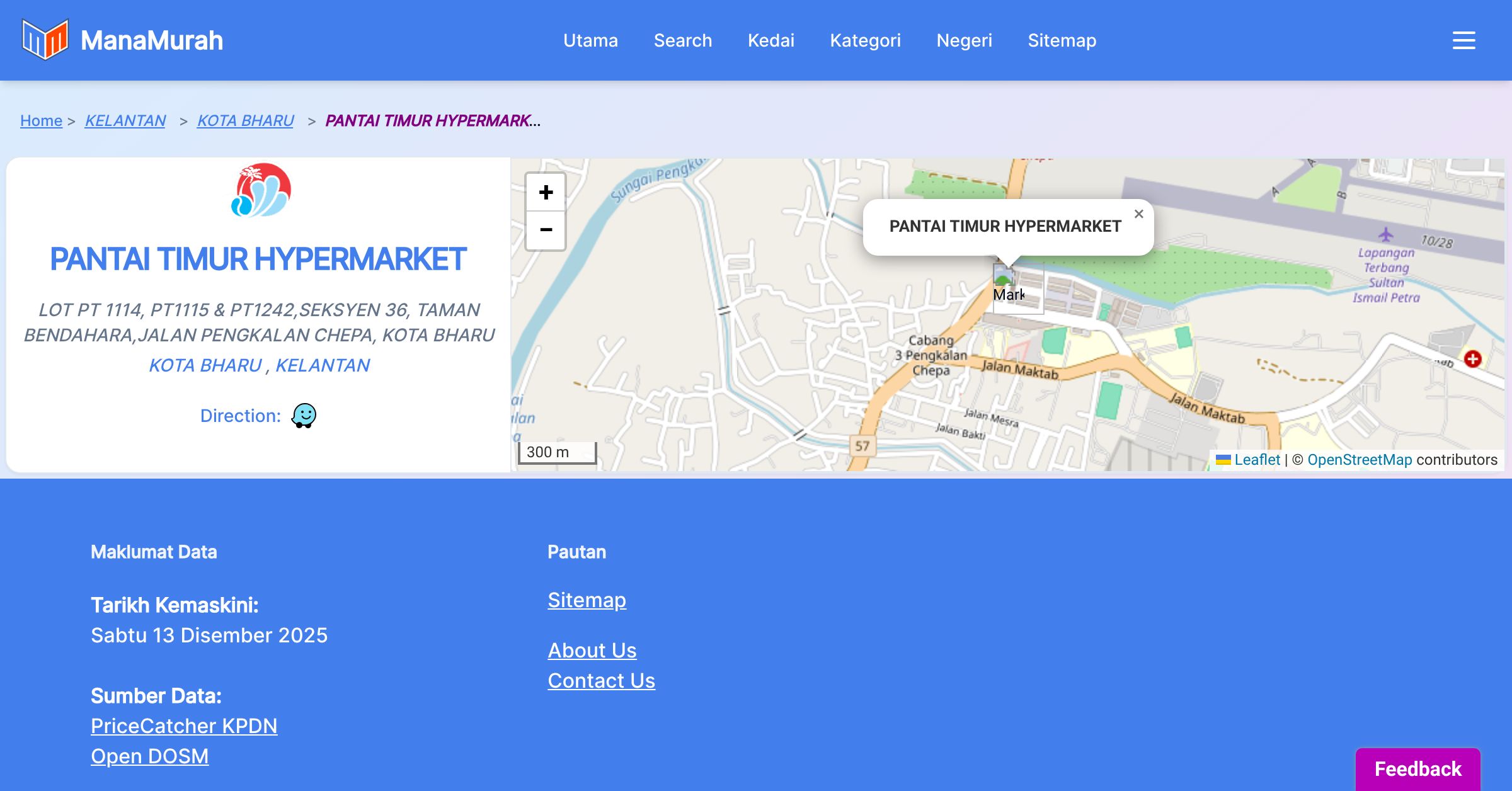The width and height of the screenshot is (1512, 791).
Task: Click the hospital marker on map
Action: coord(1472,359)
